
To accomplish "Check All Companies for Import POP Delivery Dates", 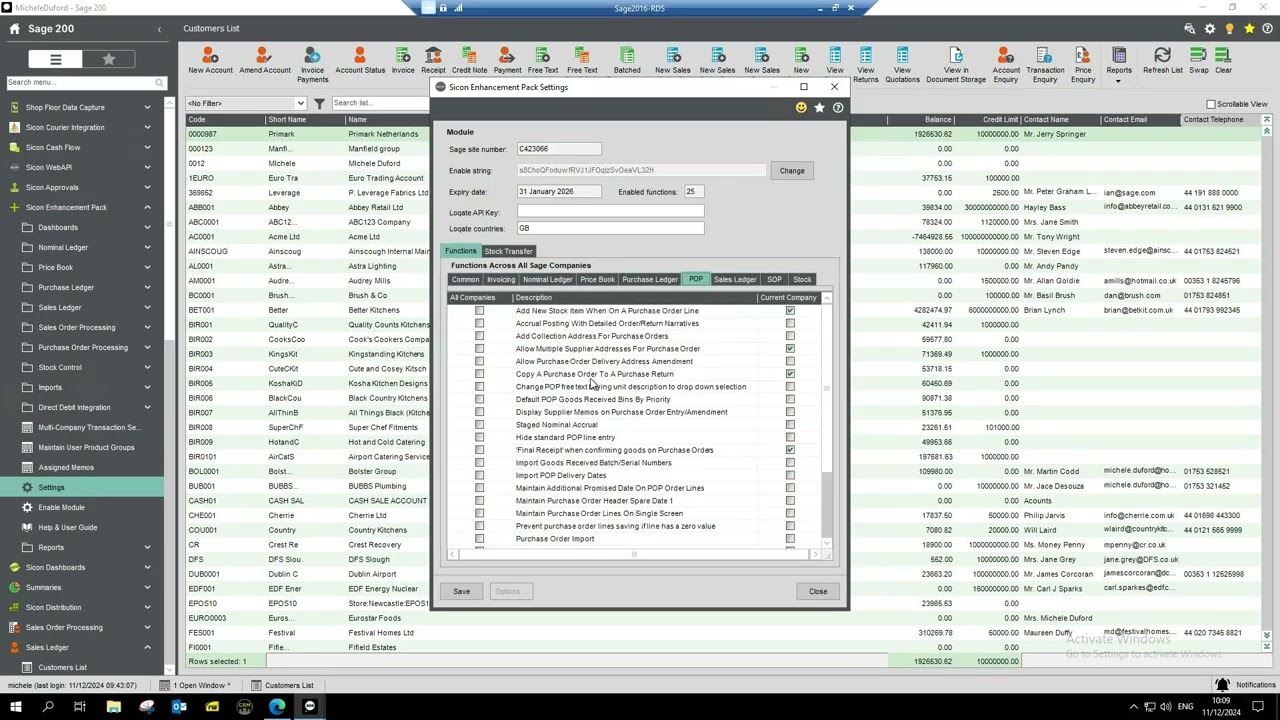I will [x=479, y=476].
